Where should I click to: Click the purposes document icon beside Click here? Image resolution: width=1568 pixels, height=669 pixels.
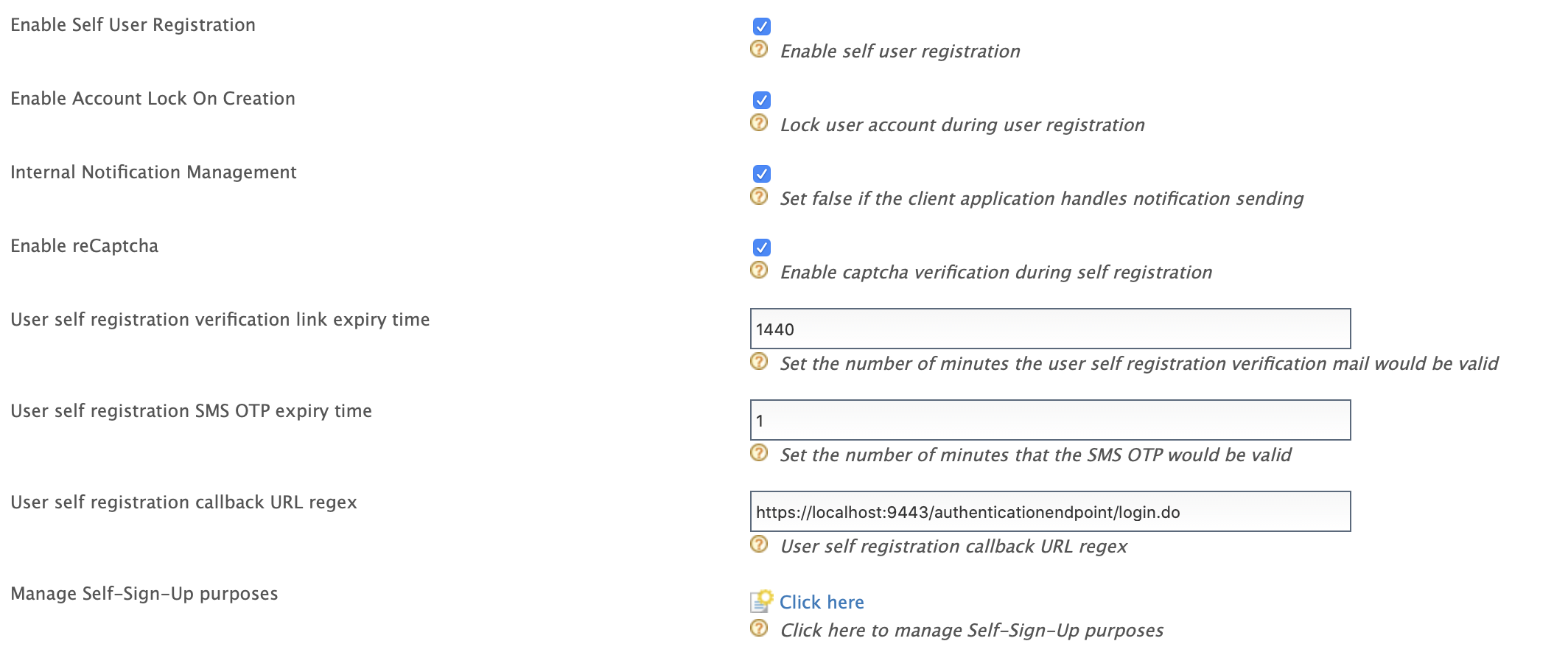[758, 600]
